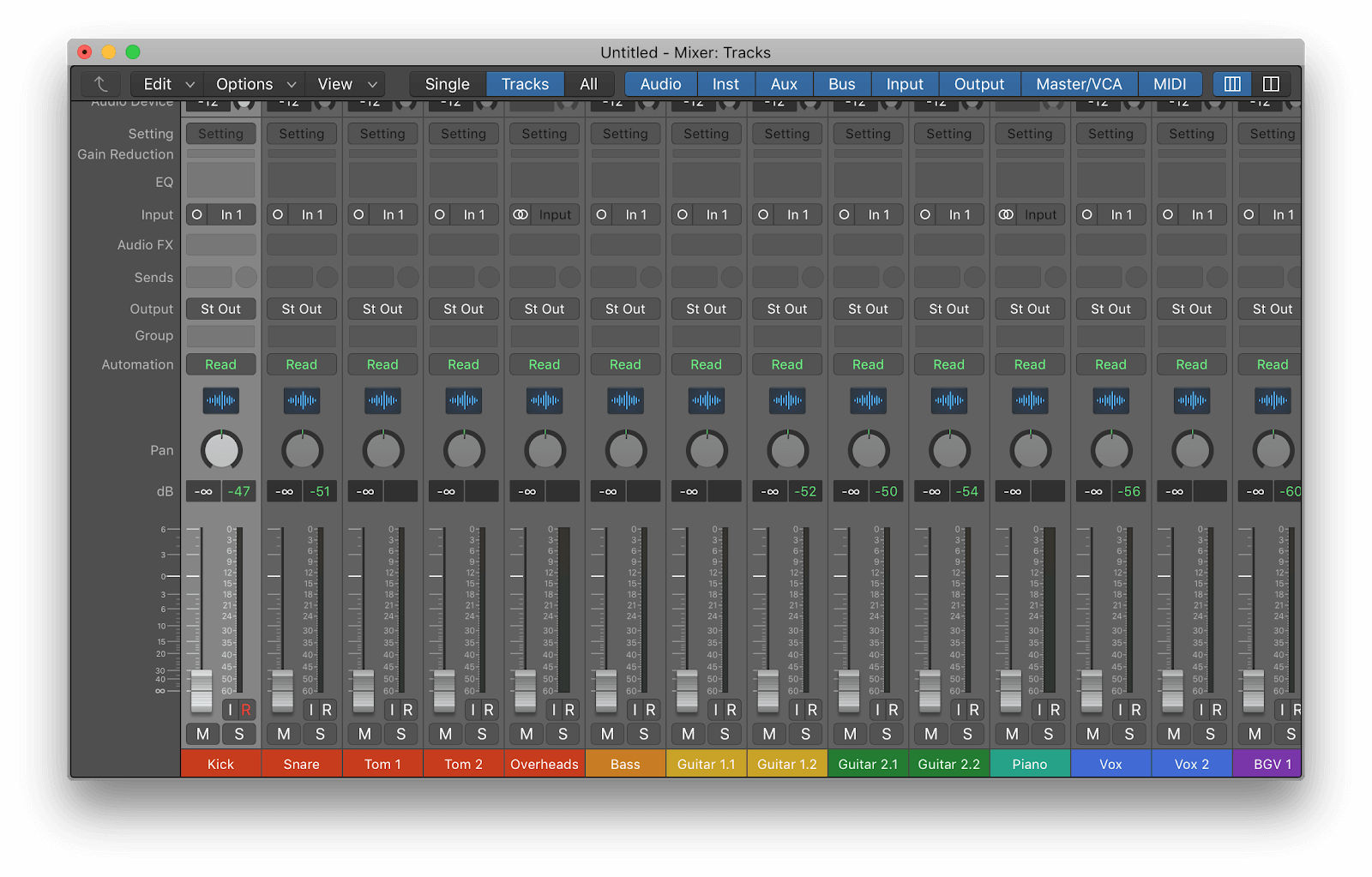Click the blue waveform icon on the Vox channel
Image resolution: width=1372 pixels, height=877 pixels.
1110,400
